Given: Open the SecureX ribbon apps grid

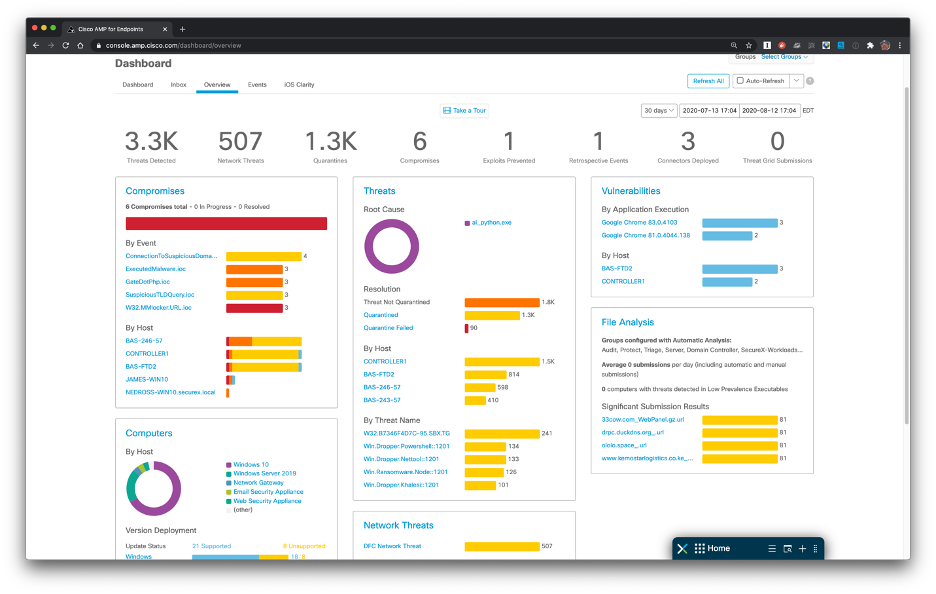Looking at the screenshot, I should click(x=700, y=548).
